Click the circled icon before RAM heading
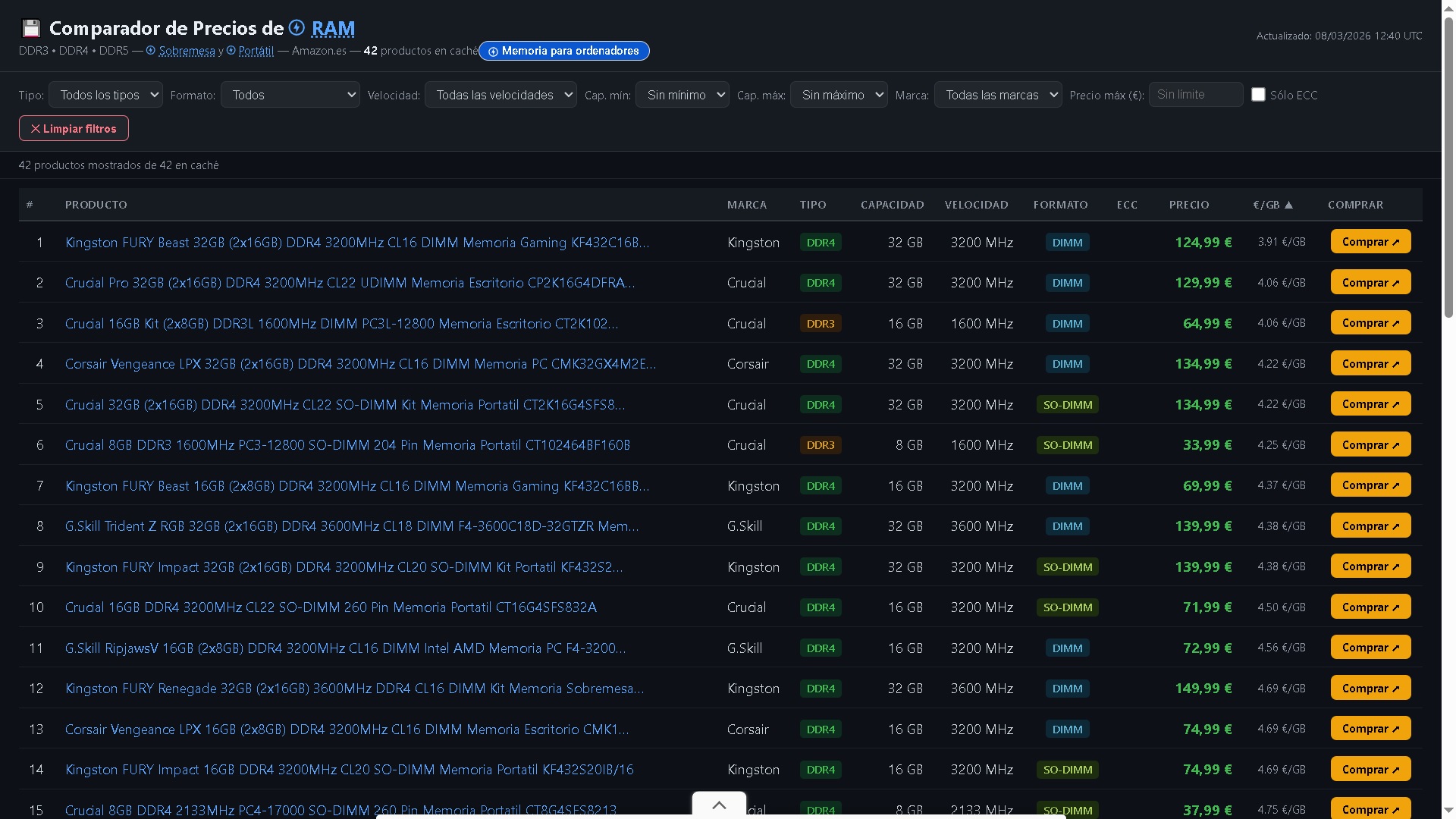The image size is (1456, 819). coord(297,28)
